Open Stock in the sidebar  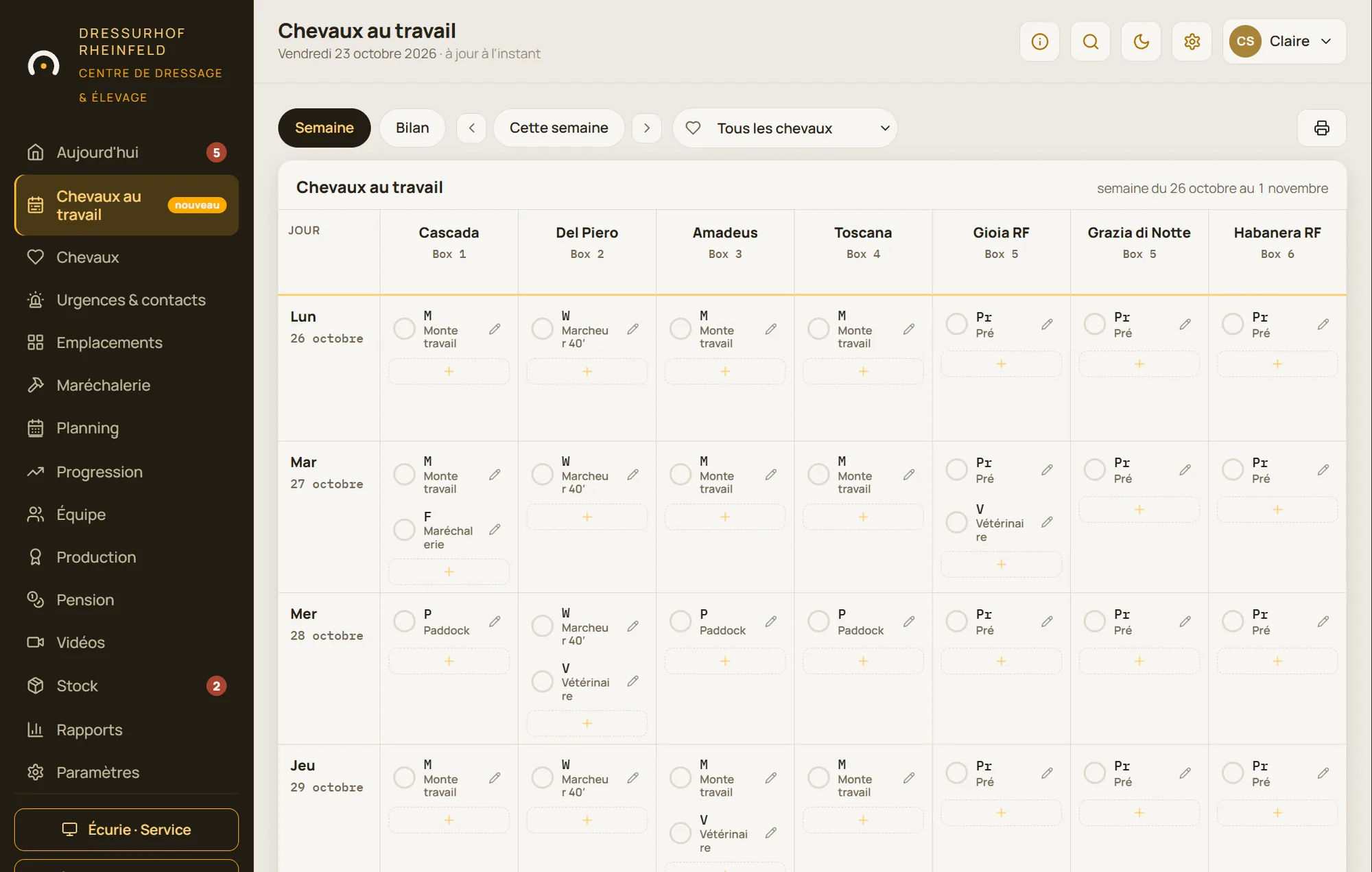pos(127,686)
